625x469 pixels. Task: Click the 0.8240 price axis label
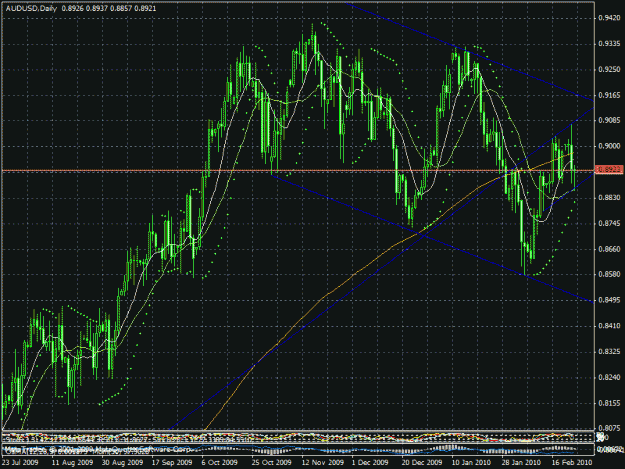pyautogui.click(x=609, y=377)
